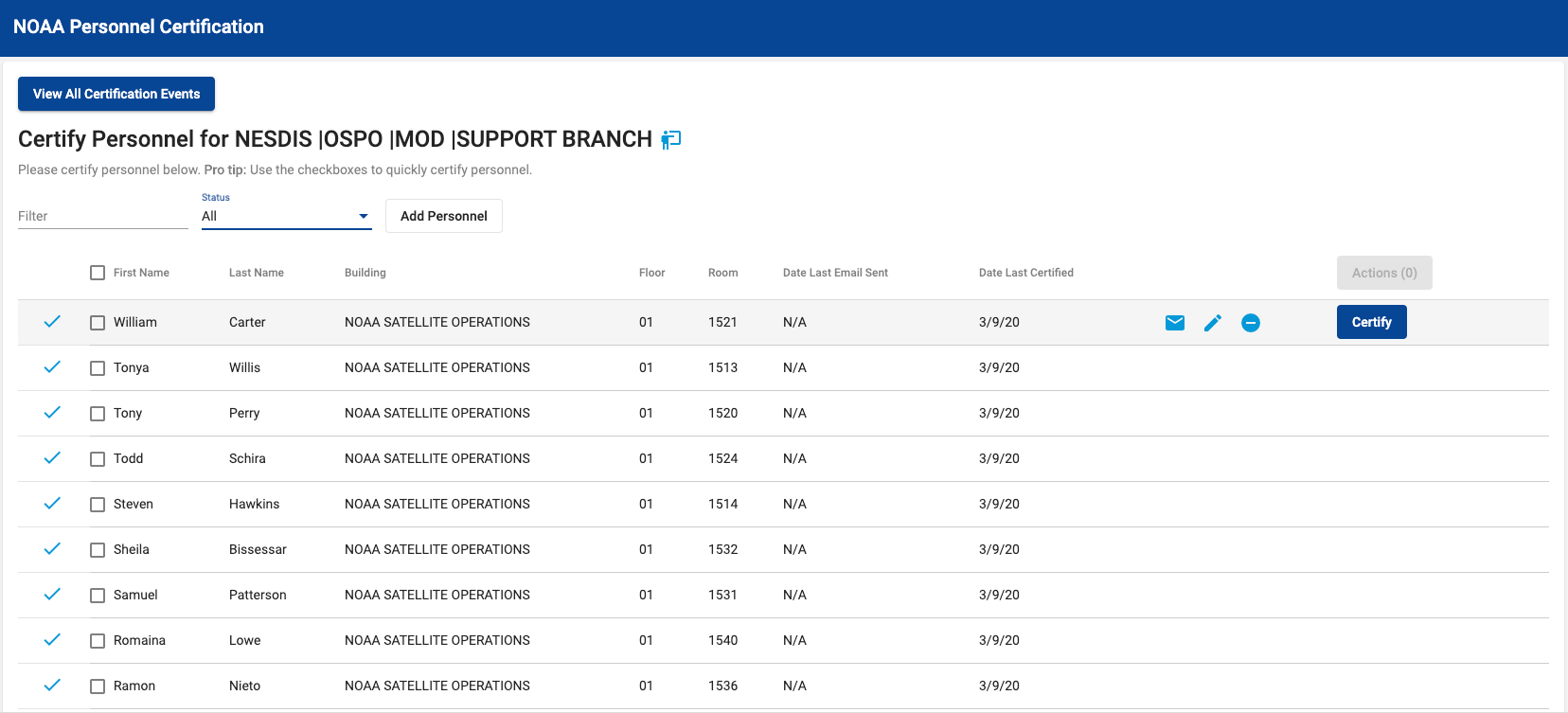1568x713 pixels.
Task: Click room number 1536
Action: [x=722, y=686]
